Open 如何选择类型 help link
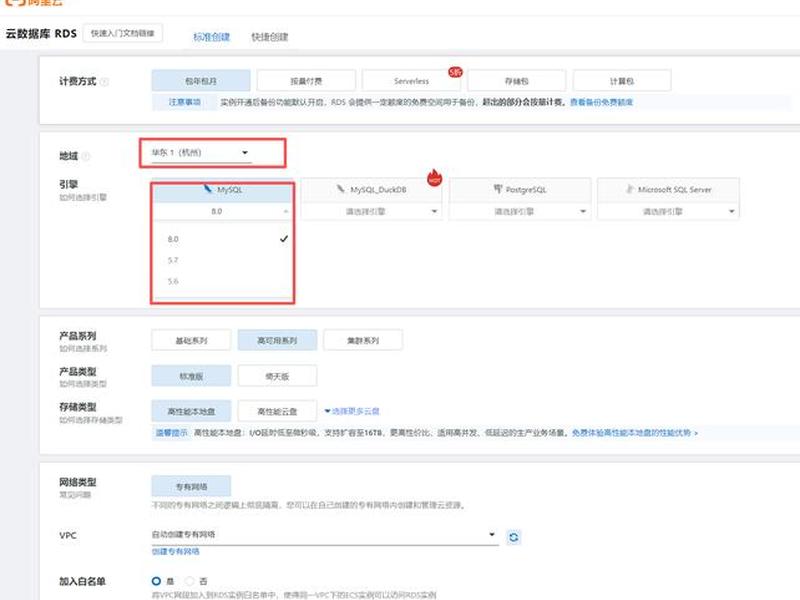The image size is (800, 600). click(x=83, y=384)
